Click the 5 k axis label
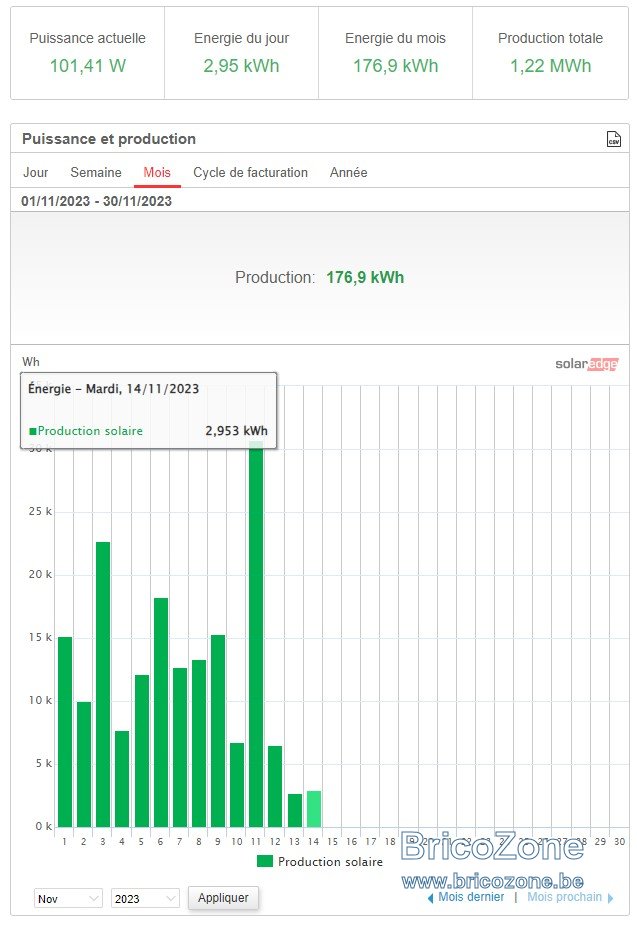Viewport: 637px width, 925px height. 43,763
